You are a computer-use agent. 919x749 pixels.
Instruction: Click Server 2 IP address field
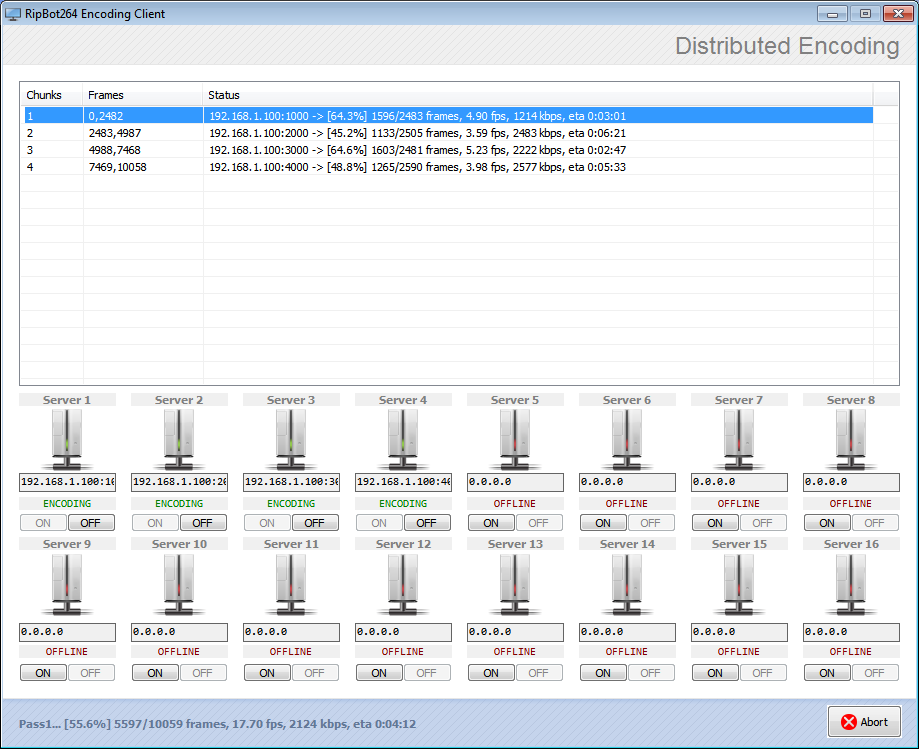[x=179, y=482]
